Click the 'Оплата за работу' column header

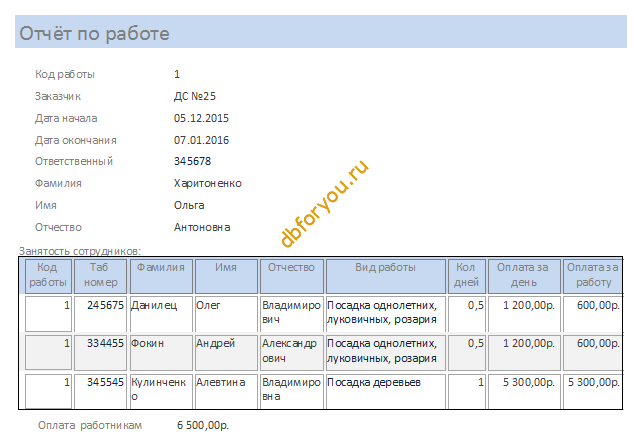593,276
